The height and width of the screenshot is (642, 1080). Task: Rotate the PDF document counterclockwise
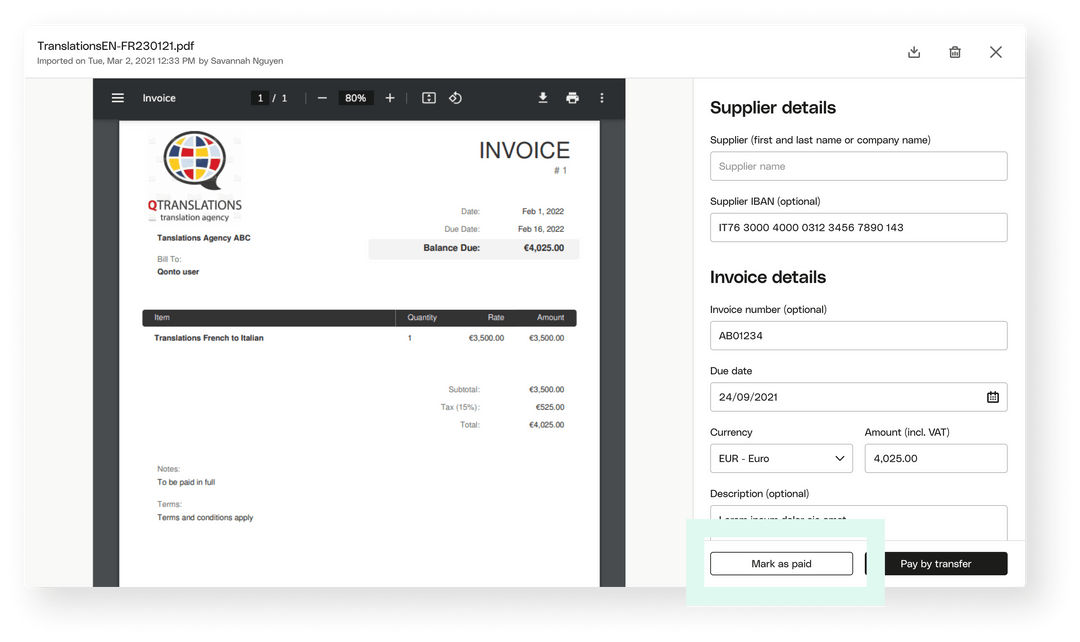[x=455, y=98]
